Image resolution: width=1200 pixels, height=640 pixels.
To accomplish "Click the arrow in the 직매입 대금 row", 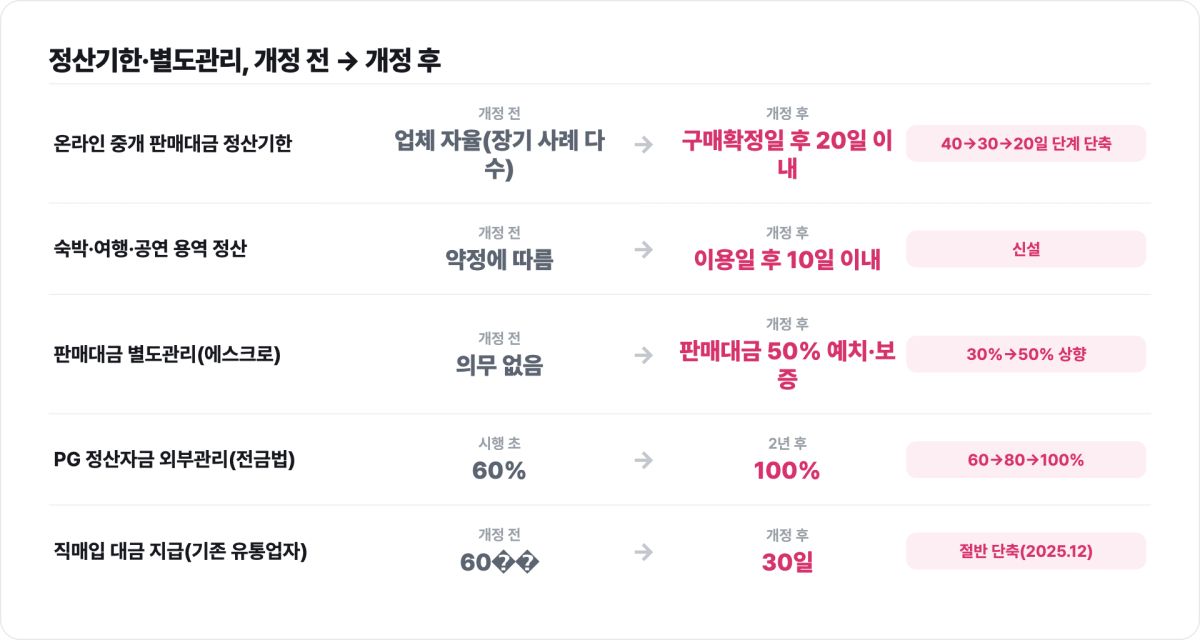I will click(644, 551).
